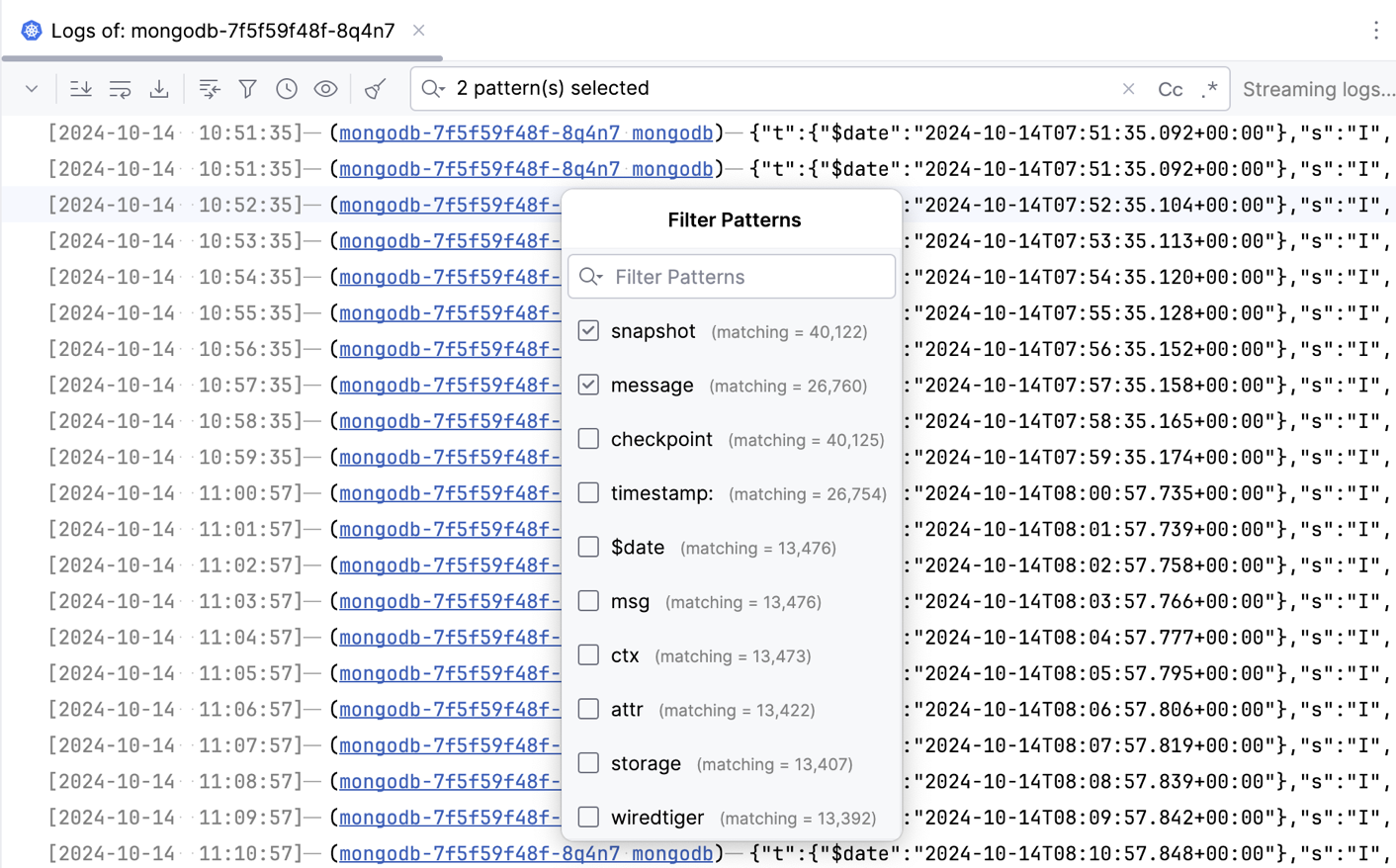
Task: Enable soft-wrap for the log output
Action: 120,88
